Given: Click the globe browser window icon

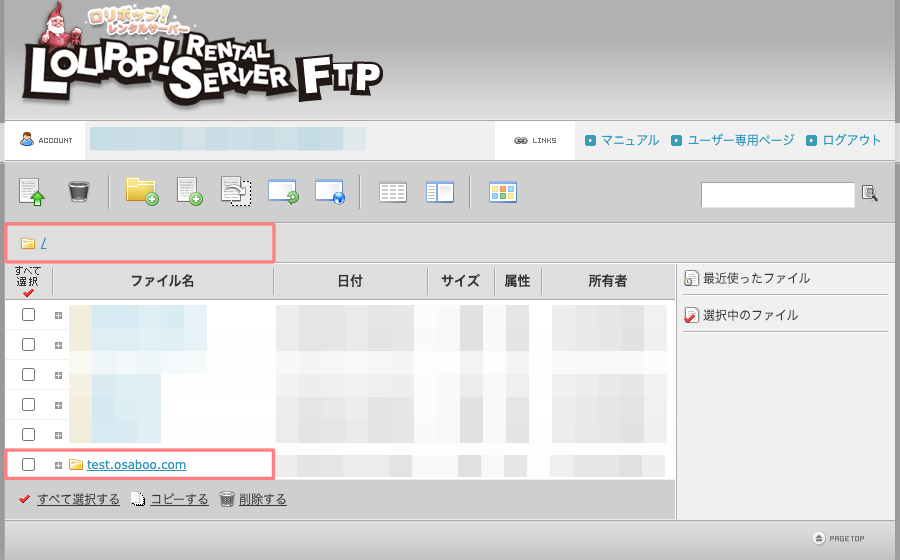Looking at the screenshot, I should [330, 192].
